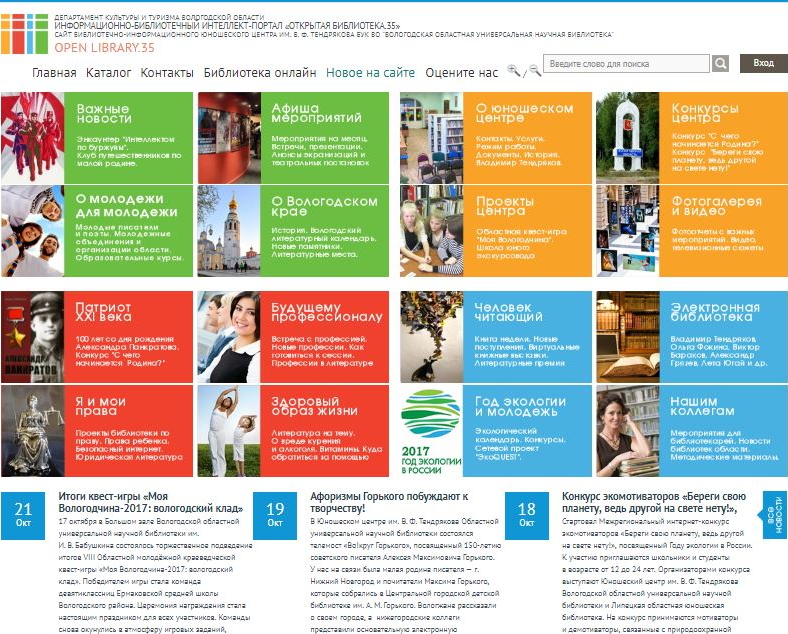The image size is (788, 634).
Task: Click the bell tower thumbnail image
Action: coord(229,231)
